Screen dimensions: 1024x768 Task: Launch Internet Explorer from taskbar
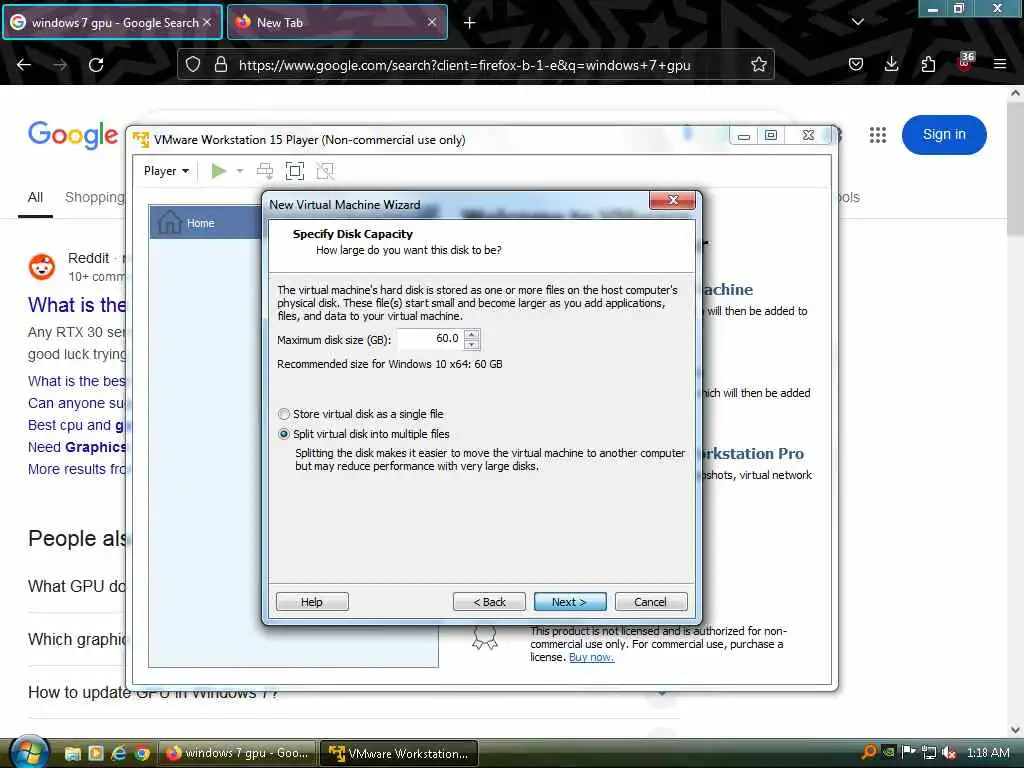[x=119, y=754]
